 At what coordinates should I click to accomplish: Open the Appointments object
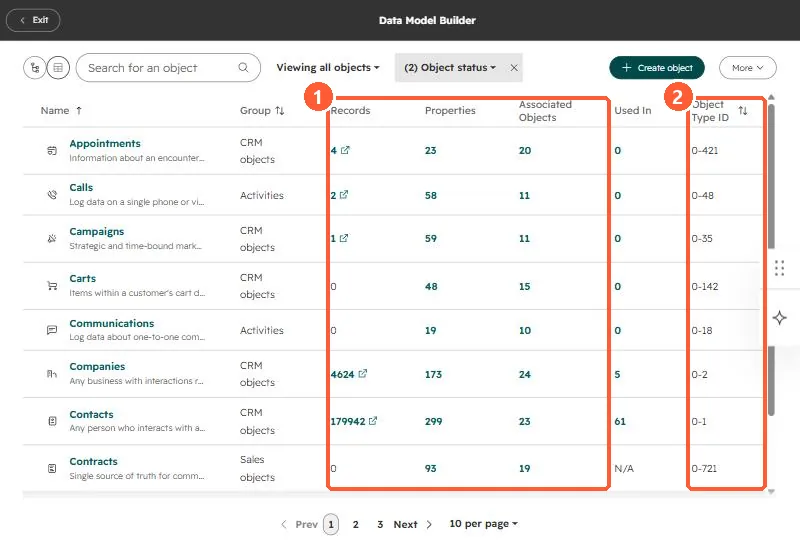coord(105,143)
